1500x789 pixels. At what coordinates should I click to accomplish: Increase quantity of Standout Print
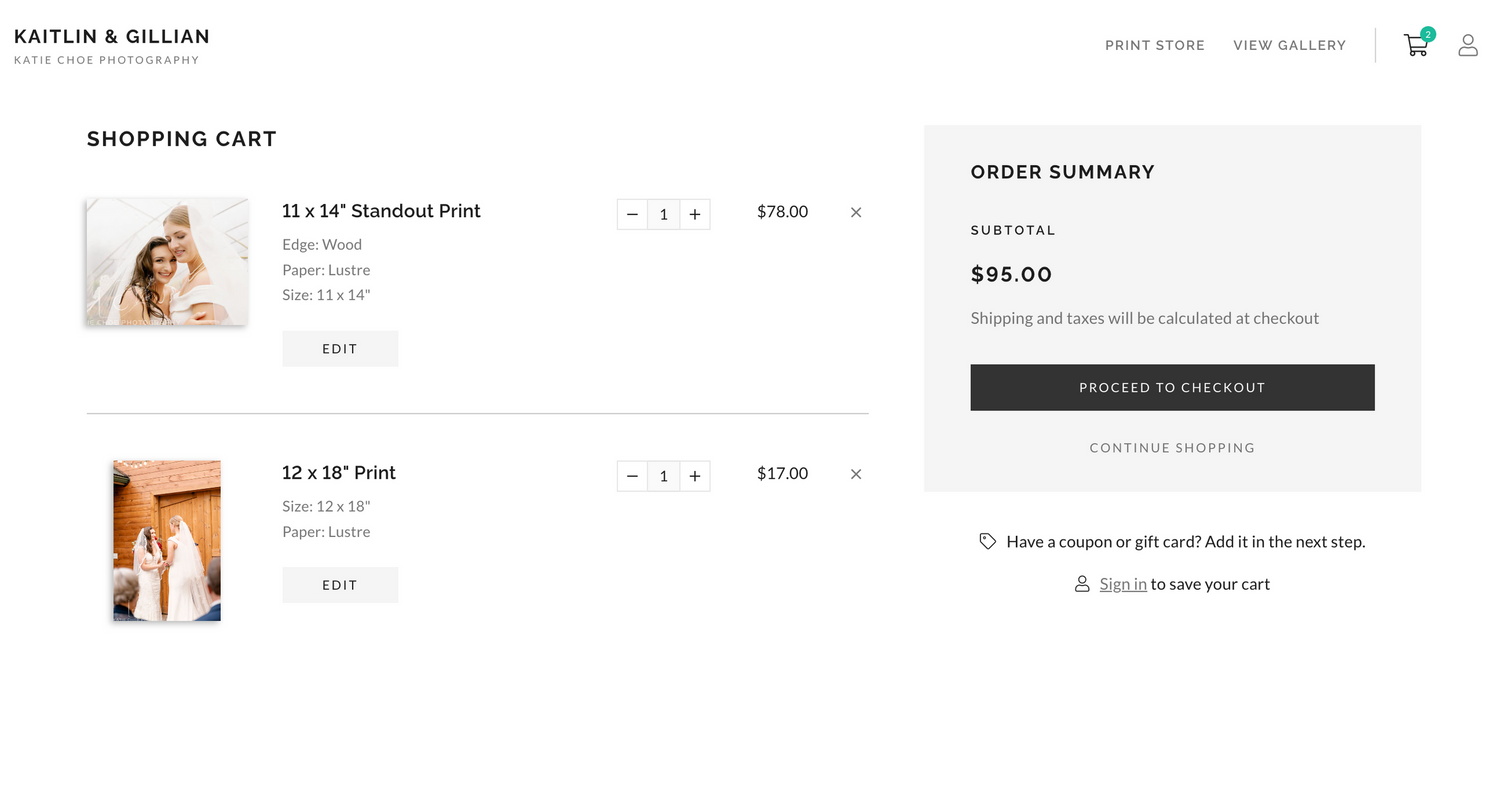tap(695, 214)
